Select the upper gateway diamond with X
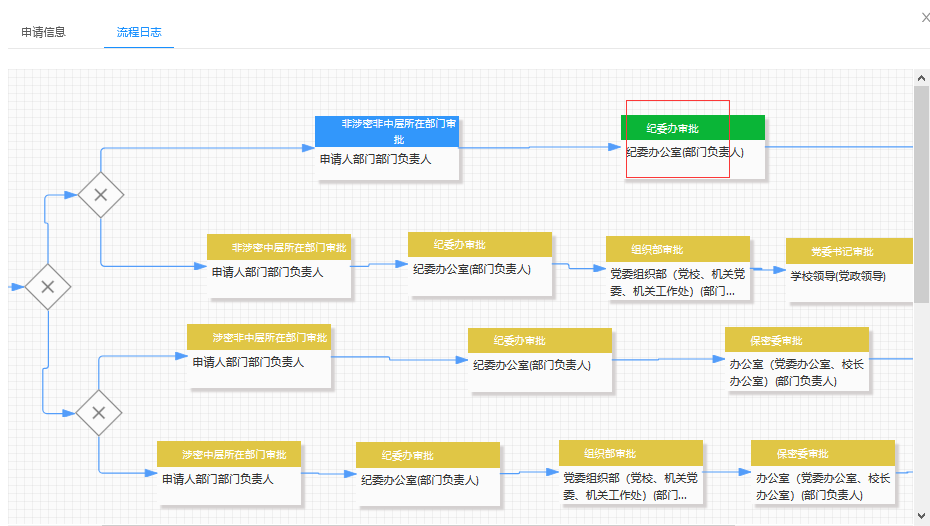Image resolution: width=930 pixels, height=526 pixels. [101, 195]
